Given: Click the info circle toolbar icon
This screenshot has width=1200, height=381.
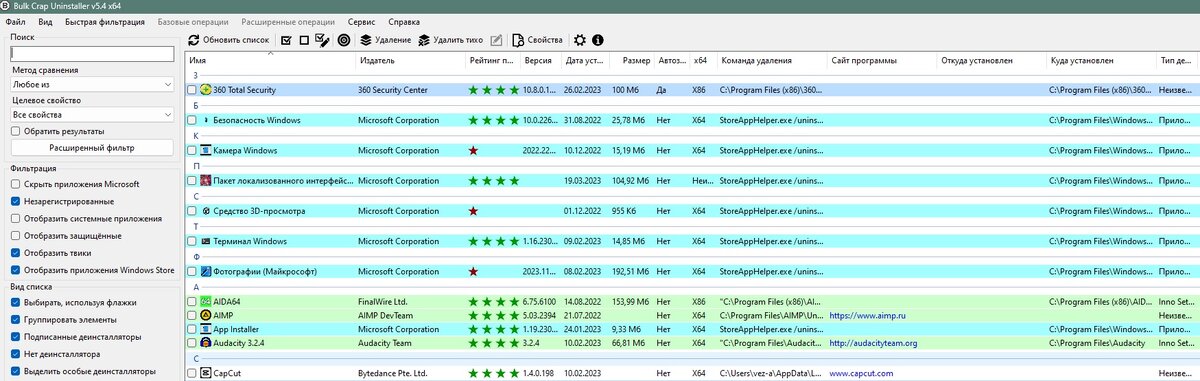Looking at the screenshot, I should 598,40.
